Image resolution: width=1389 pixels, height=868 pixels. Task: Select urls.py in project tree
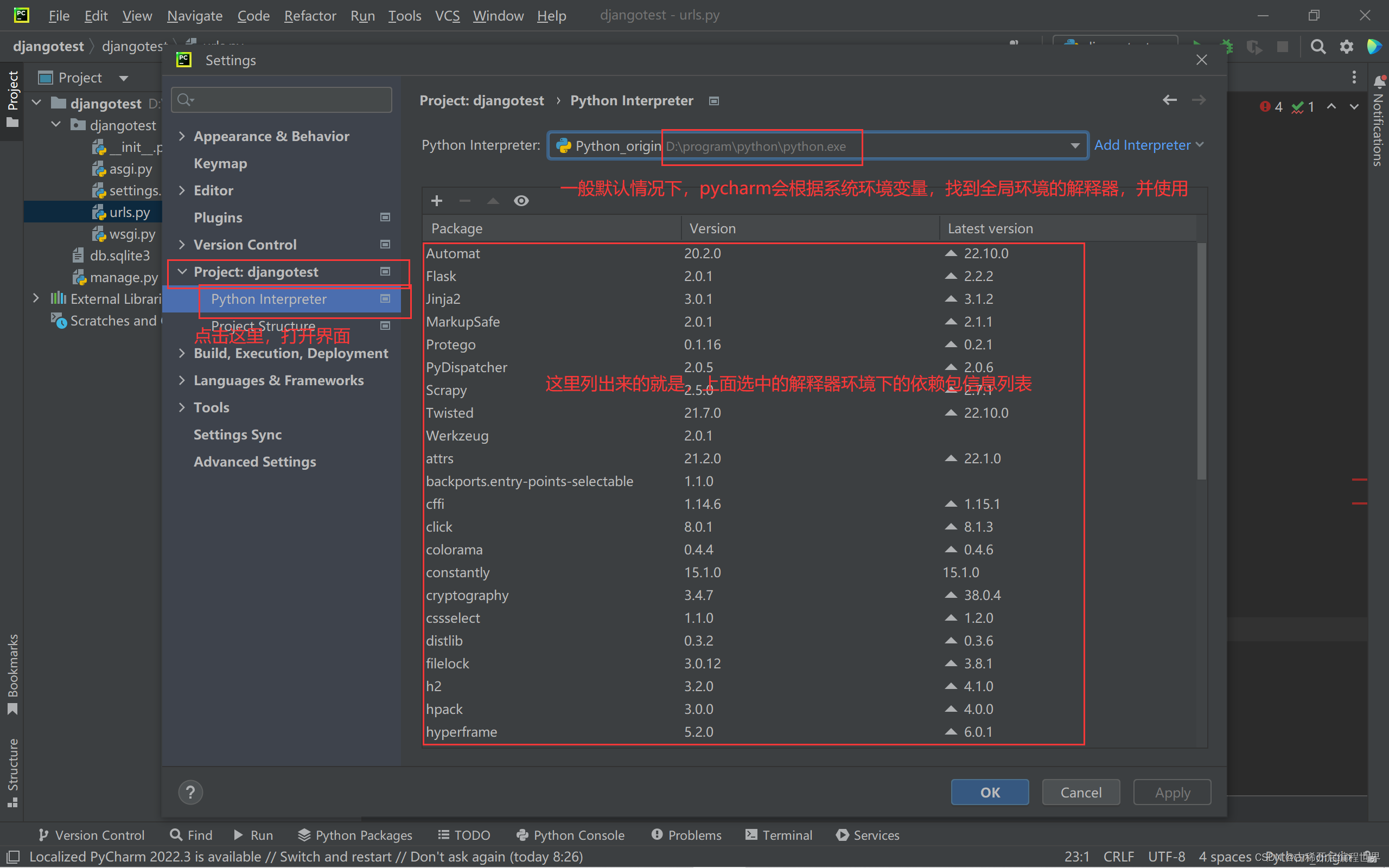pos(130,212)
